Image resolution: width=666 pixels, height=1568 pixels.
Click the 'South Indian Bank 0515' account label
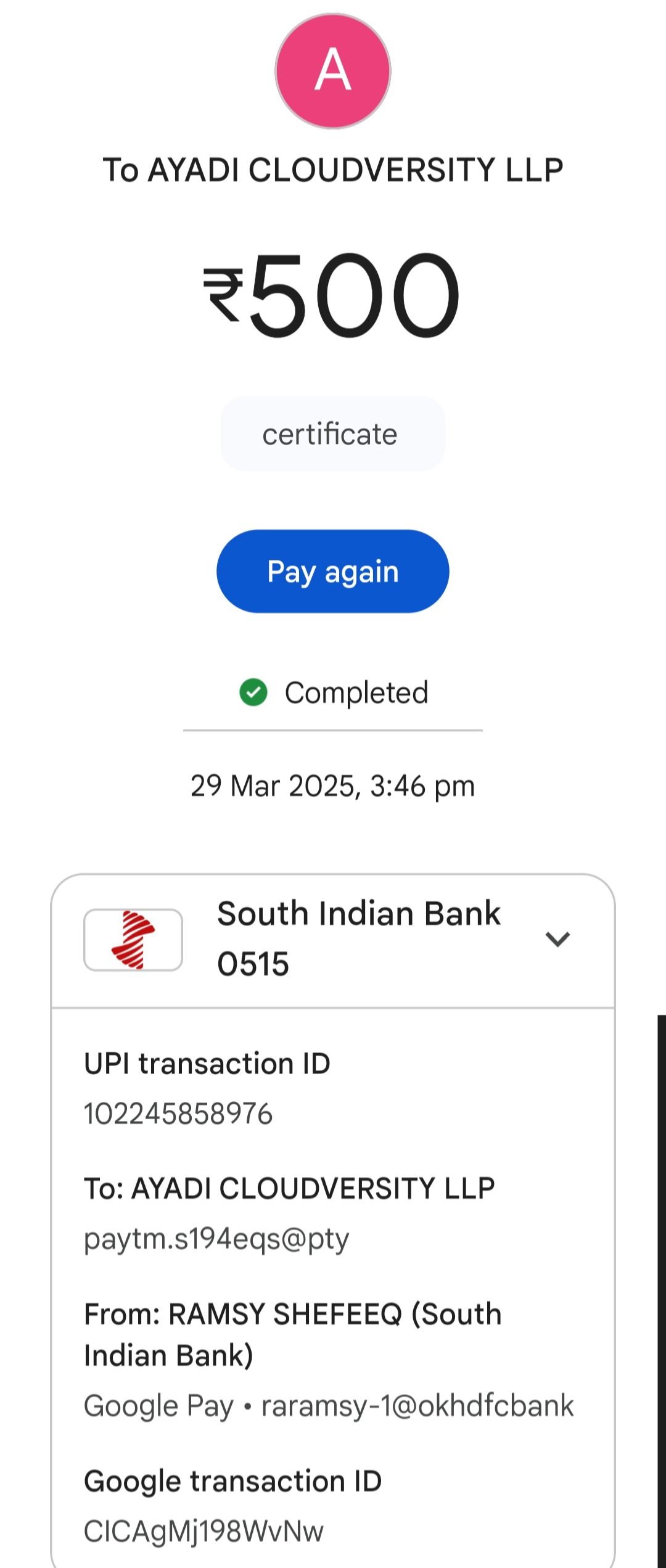358,938
